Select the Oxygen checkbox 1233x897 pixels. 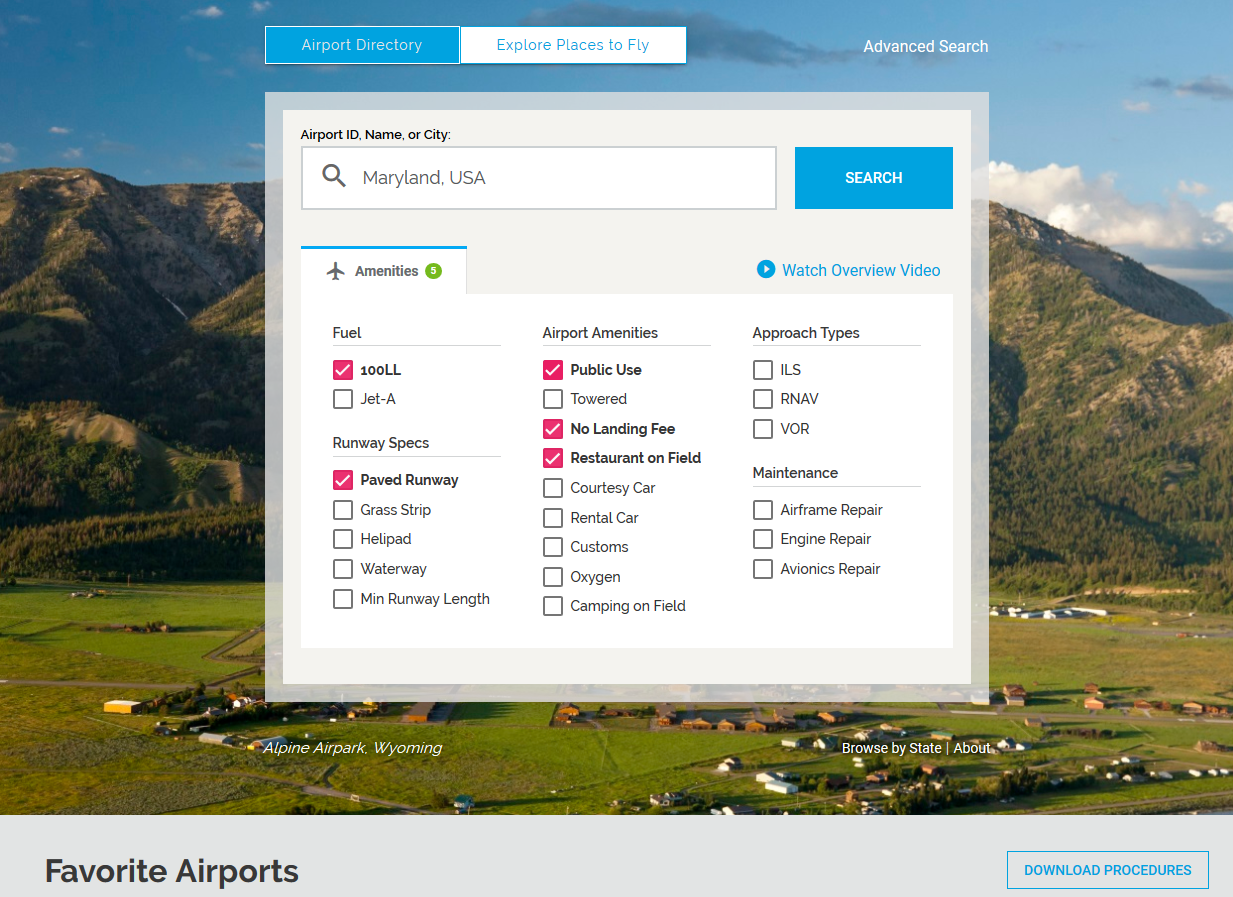coord(553,577)
